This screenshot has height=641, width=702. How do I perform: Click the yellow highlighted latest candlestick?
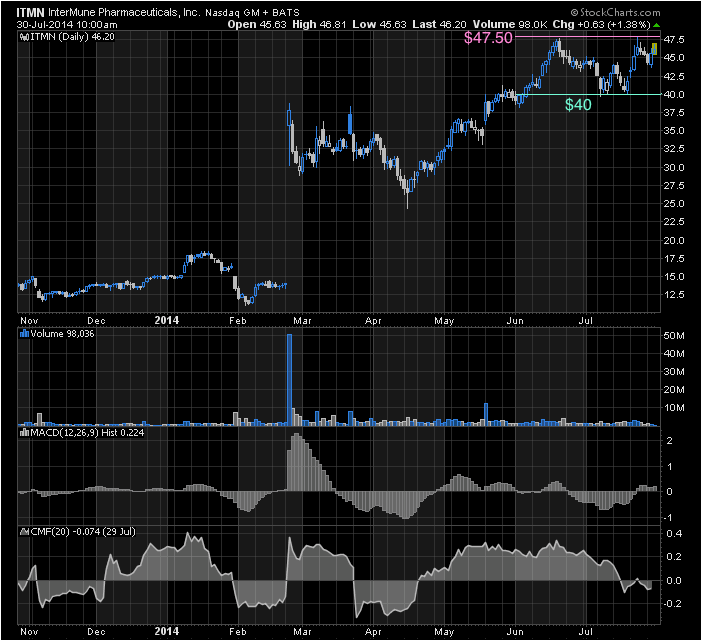pyautogui.click(x=655, y=49)
